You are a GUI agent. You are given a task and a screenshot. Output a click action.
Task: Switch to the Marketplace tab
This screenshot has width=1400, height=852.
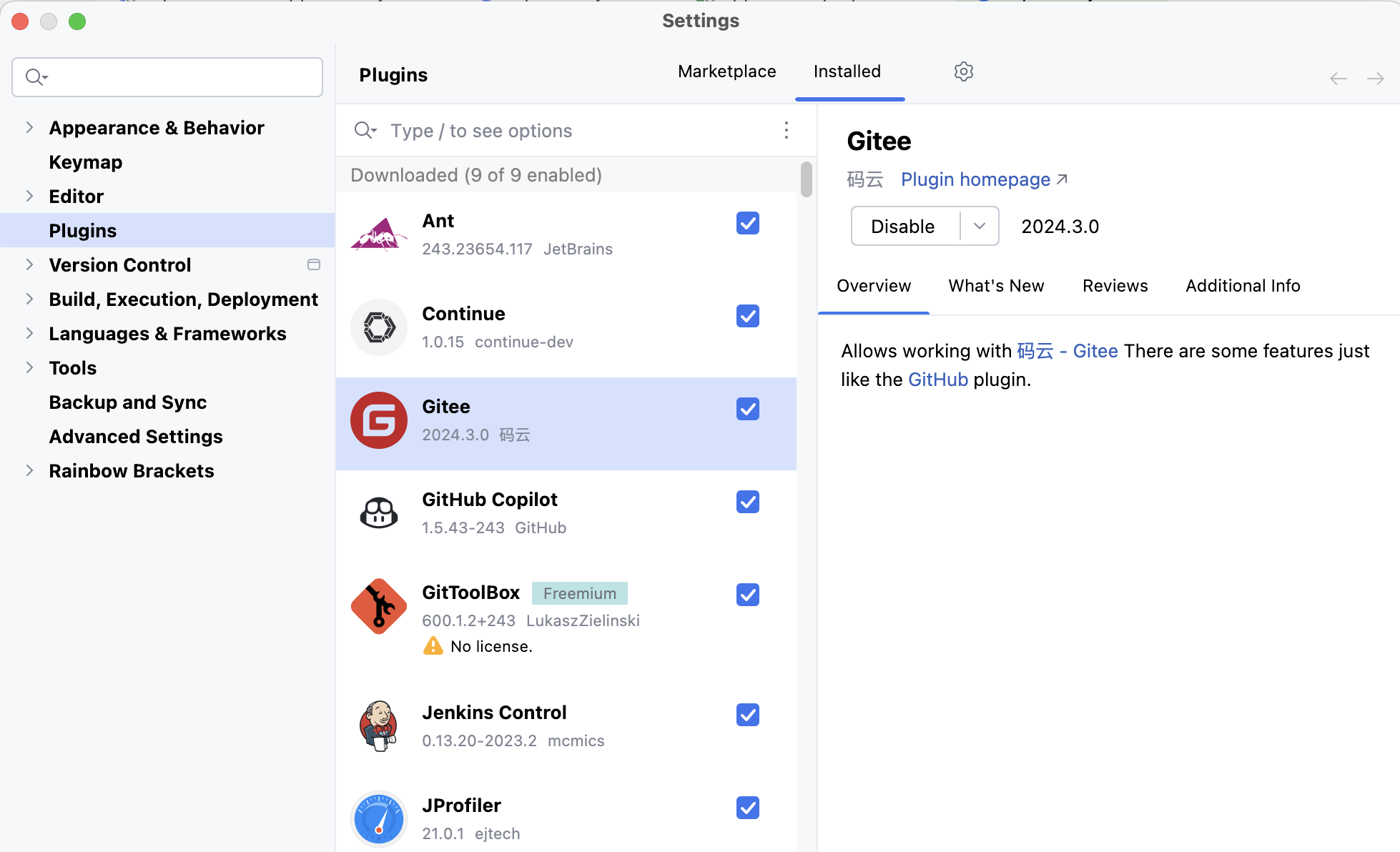tap(726, 71)
